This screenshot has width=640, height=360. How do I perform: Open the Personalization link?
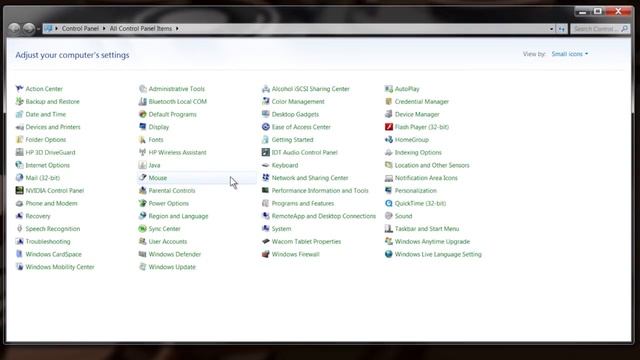[416, 191]
